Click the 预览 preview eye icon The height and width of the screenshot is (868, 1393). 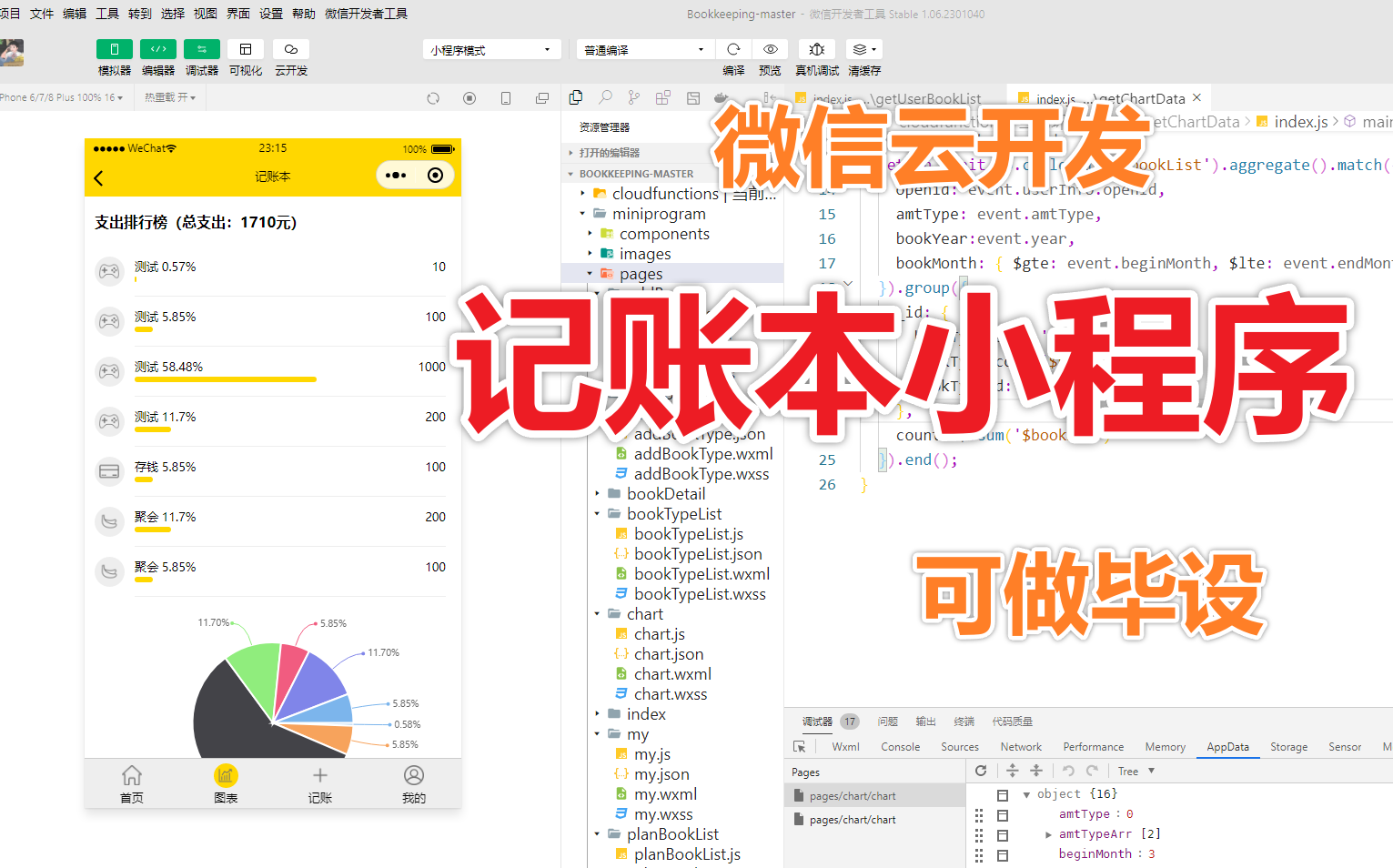(x=771, y=49)
